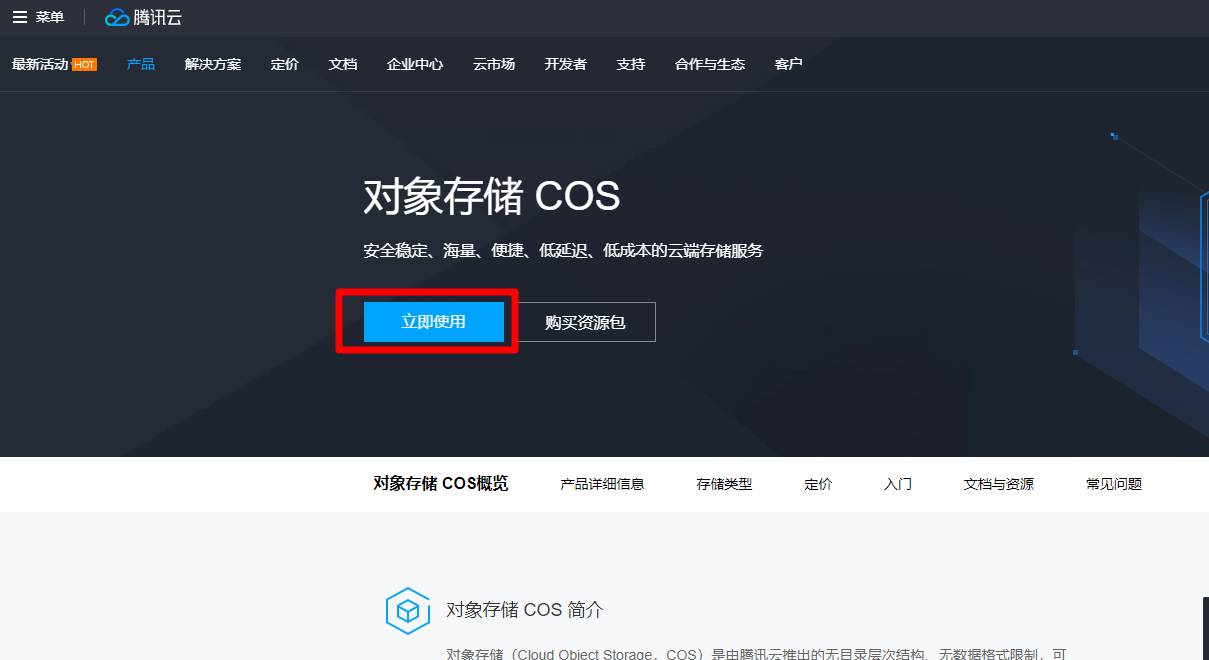
Task: Open the 产品 nav menu
Action: pos(141,64)
